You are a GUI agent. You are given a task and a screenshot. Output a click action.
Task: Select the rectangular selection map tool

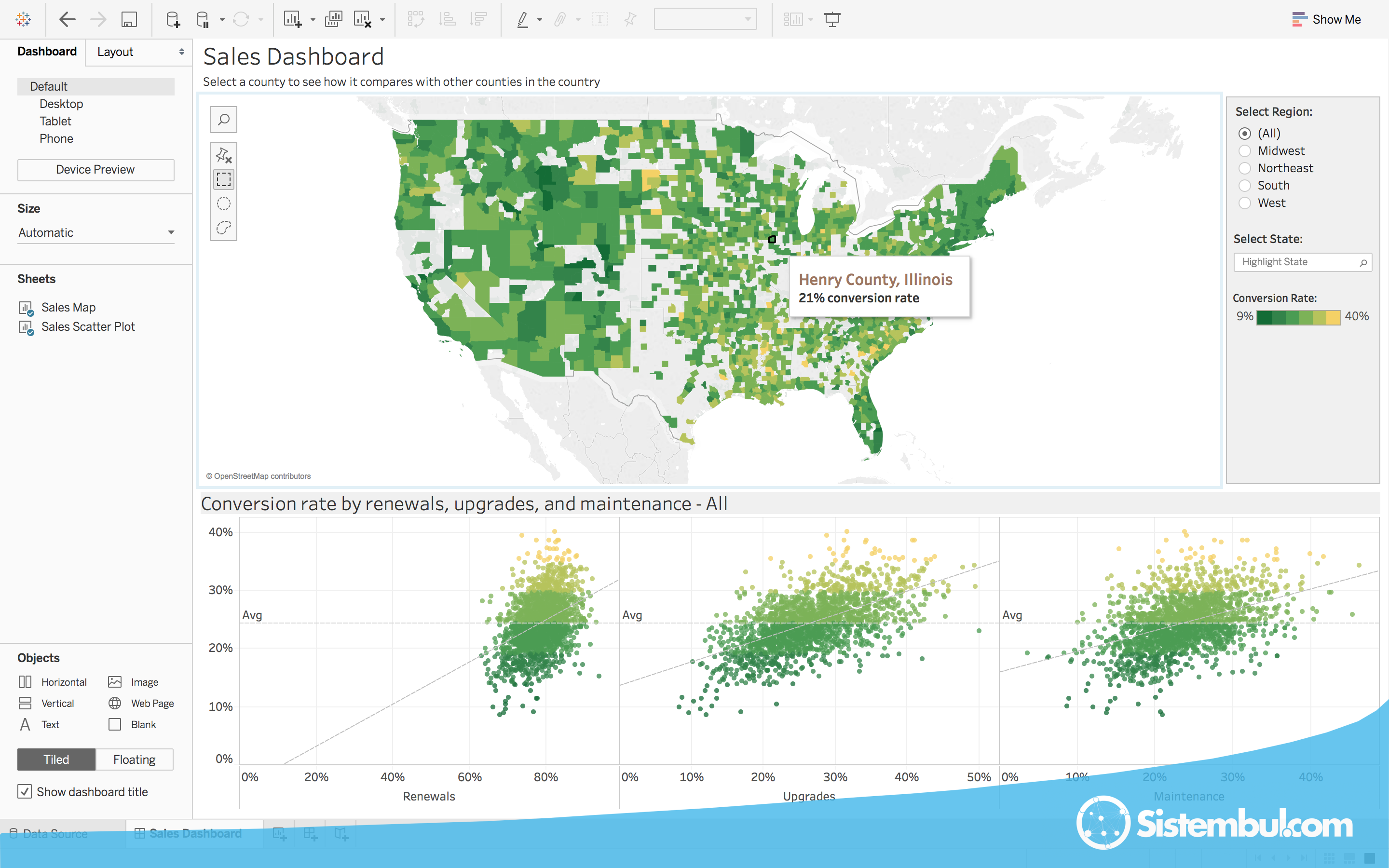[224, 180]
